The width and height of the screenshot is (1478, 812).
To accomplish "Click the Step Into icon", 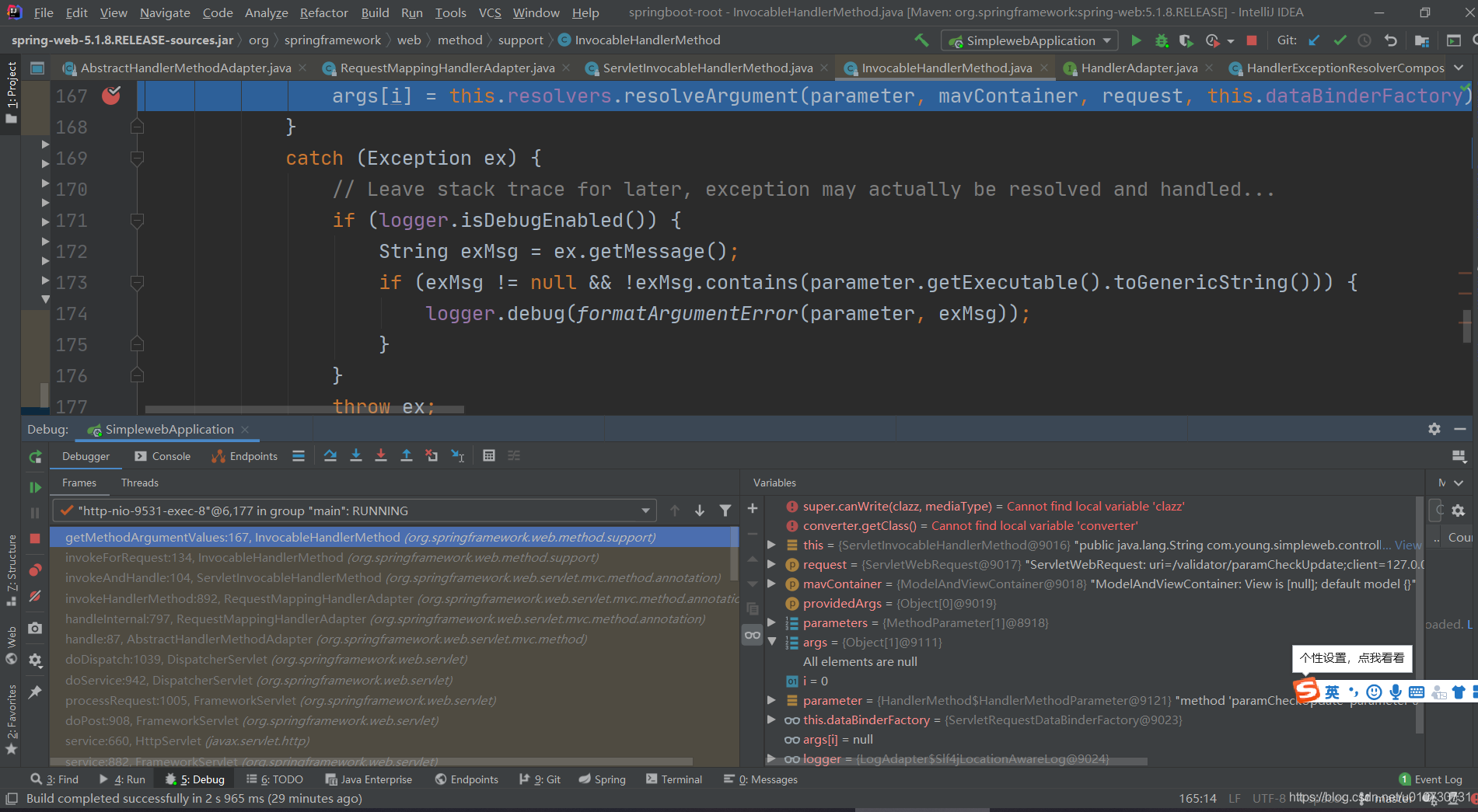I will 356,456.
